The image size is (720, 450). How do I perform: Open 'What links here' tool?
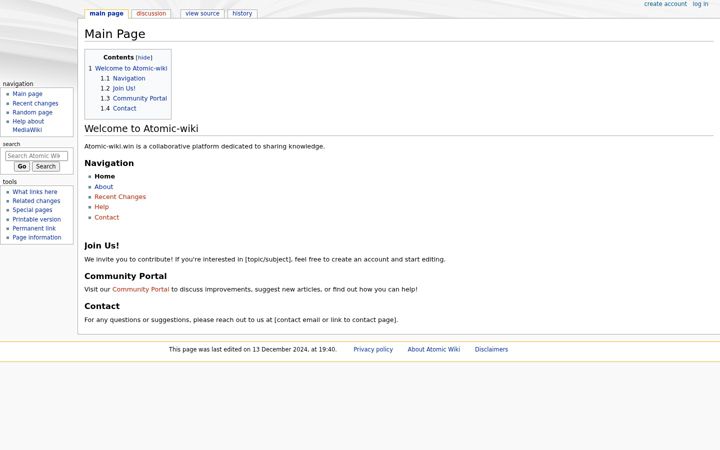pos(35,192)
